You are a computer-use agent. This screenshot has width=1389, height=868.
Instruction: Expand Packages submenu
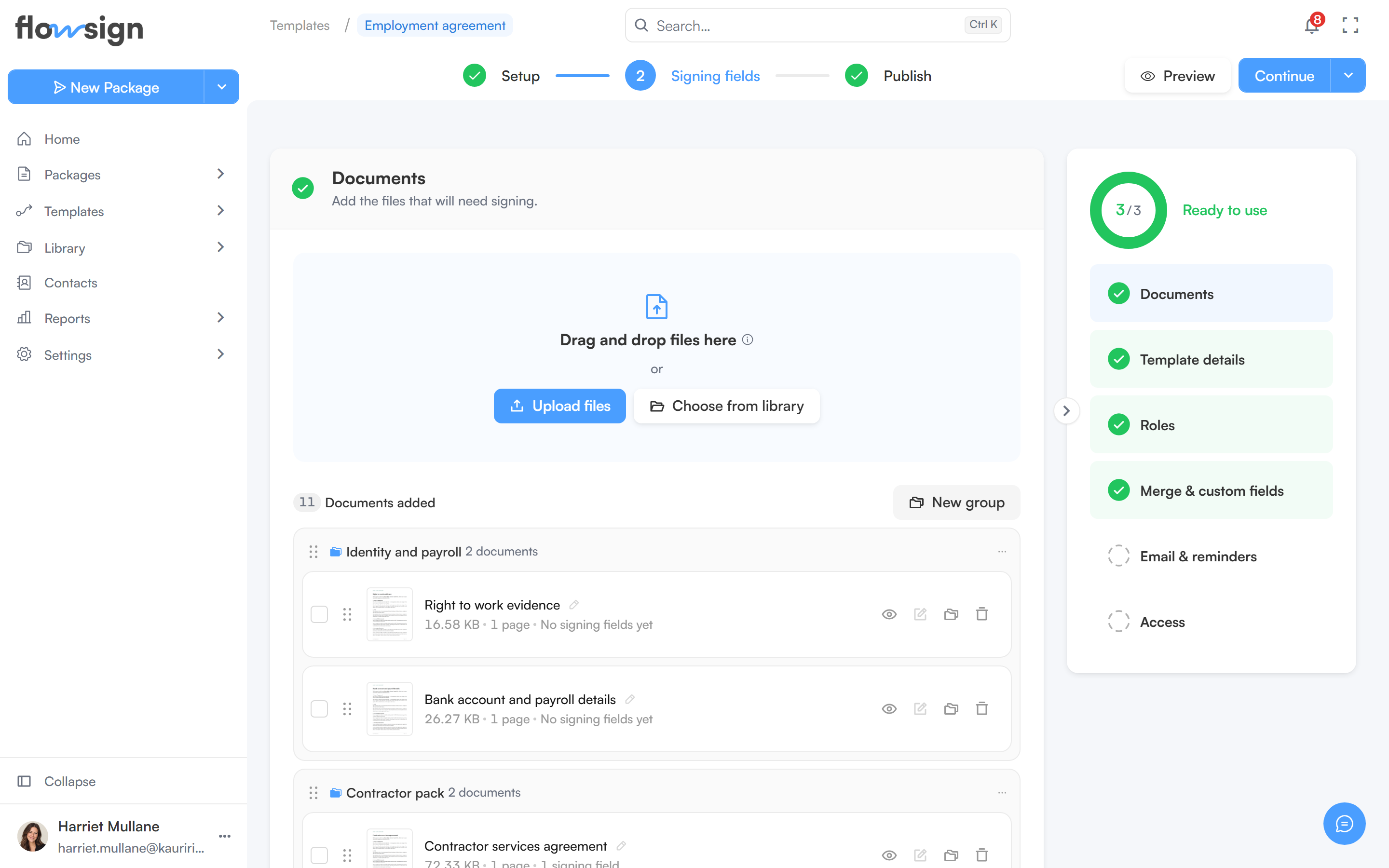[x=220, y=174]
